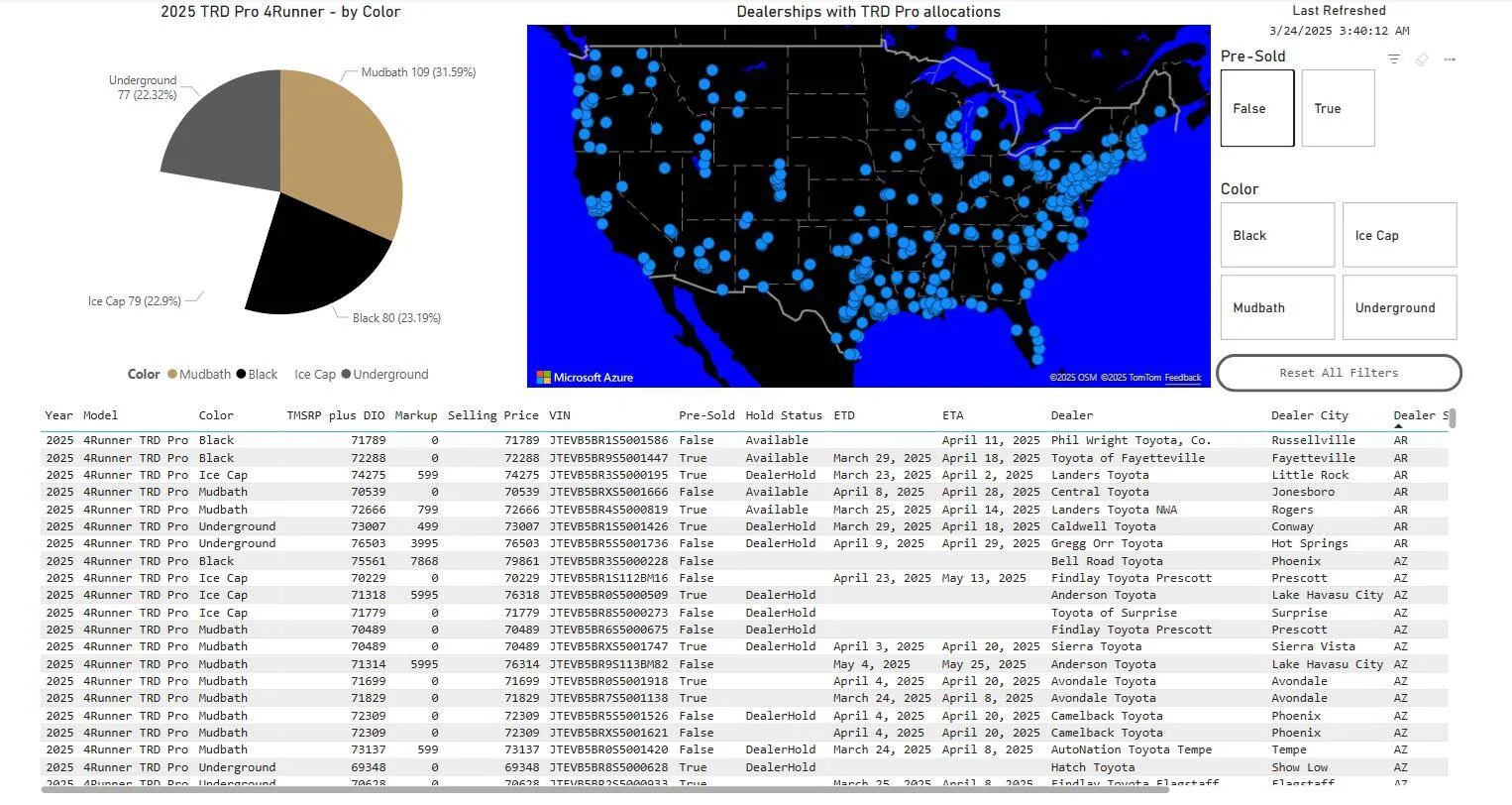Click the Dealer column header
Image resolution: width=1512 pixels, height=805 pixels.
coord(1072,415)
